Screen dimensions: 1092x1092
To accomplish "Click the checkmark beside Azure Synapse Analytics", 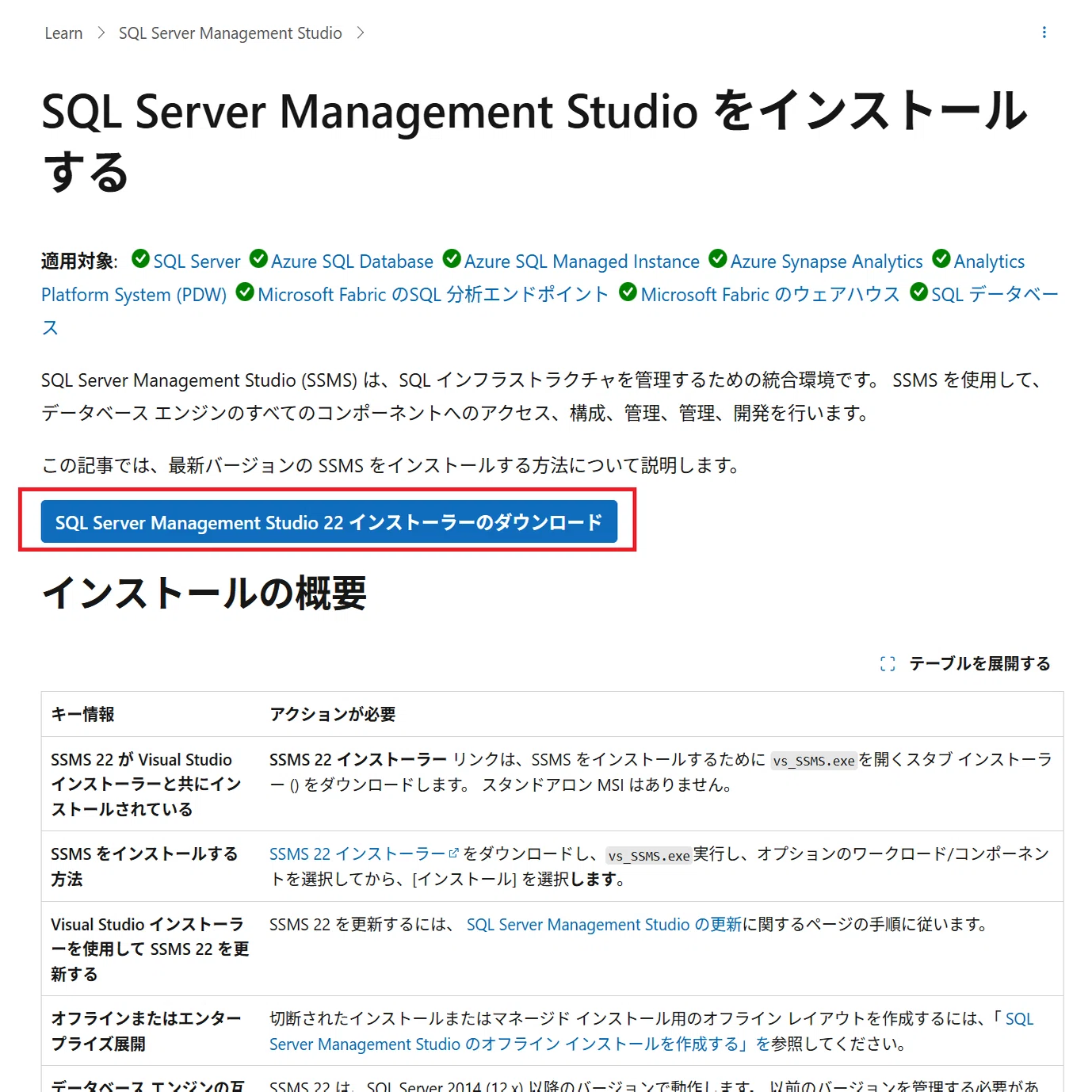I will 718,258.
